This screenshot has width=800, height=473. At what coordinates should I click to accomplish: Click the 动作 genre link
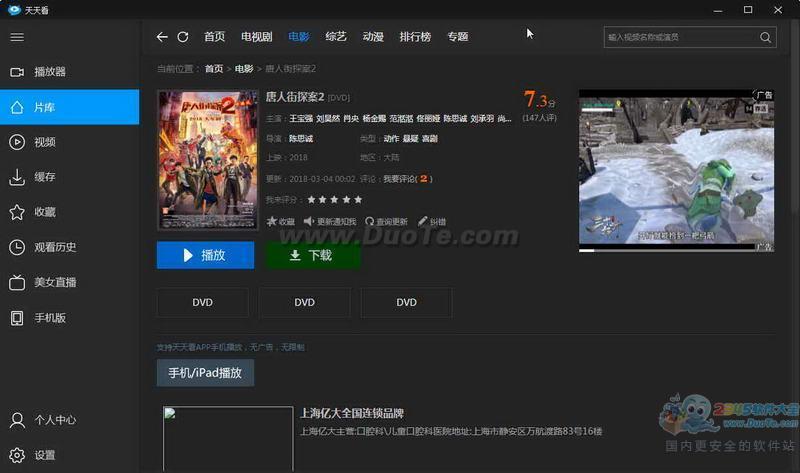(x=391, y=139)
